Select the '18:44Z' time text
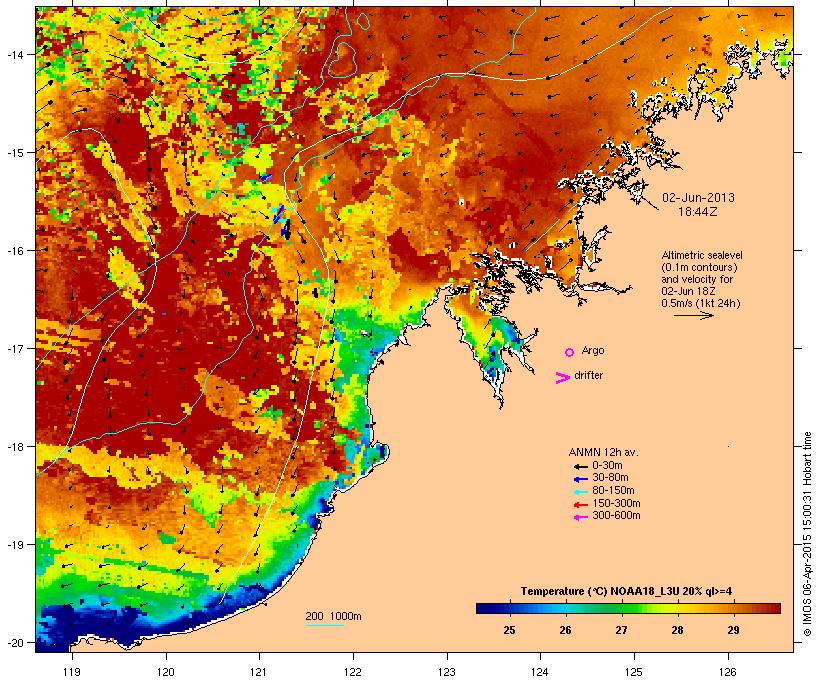820x680 pixels. pos(698,212)
